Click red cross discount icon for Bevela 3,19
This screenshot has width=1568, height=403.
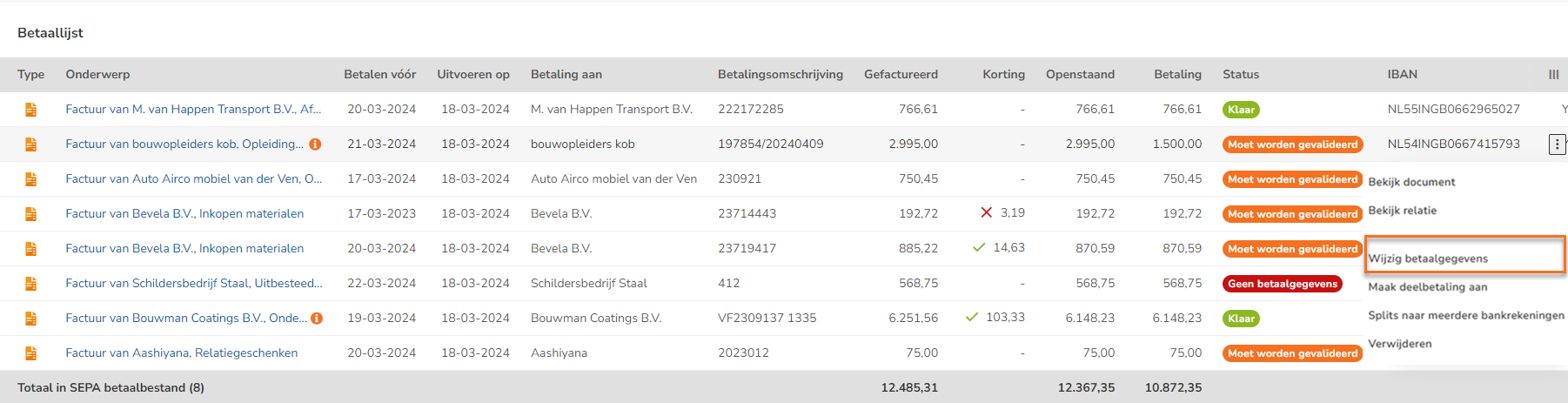986,213
